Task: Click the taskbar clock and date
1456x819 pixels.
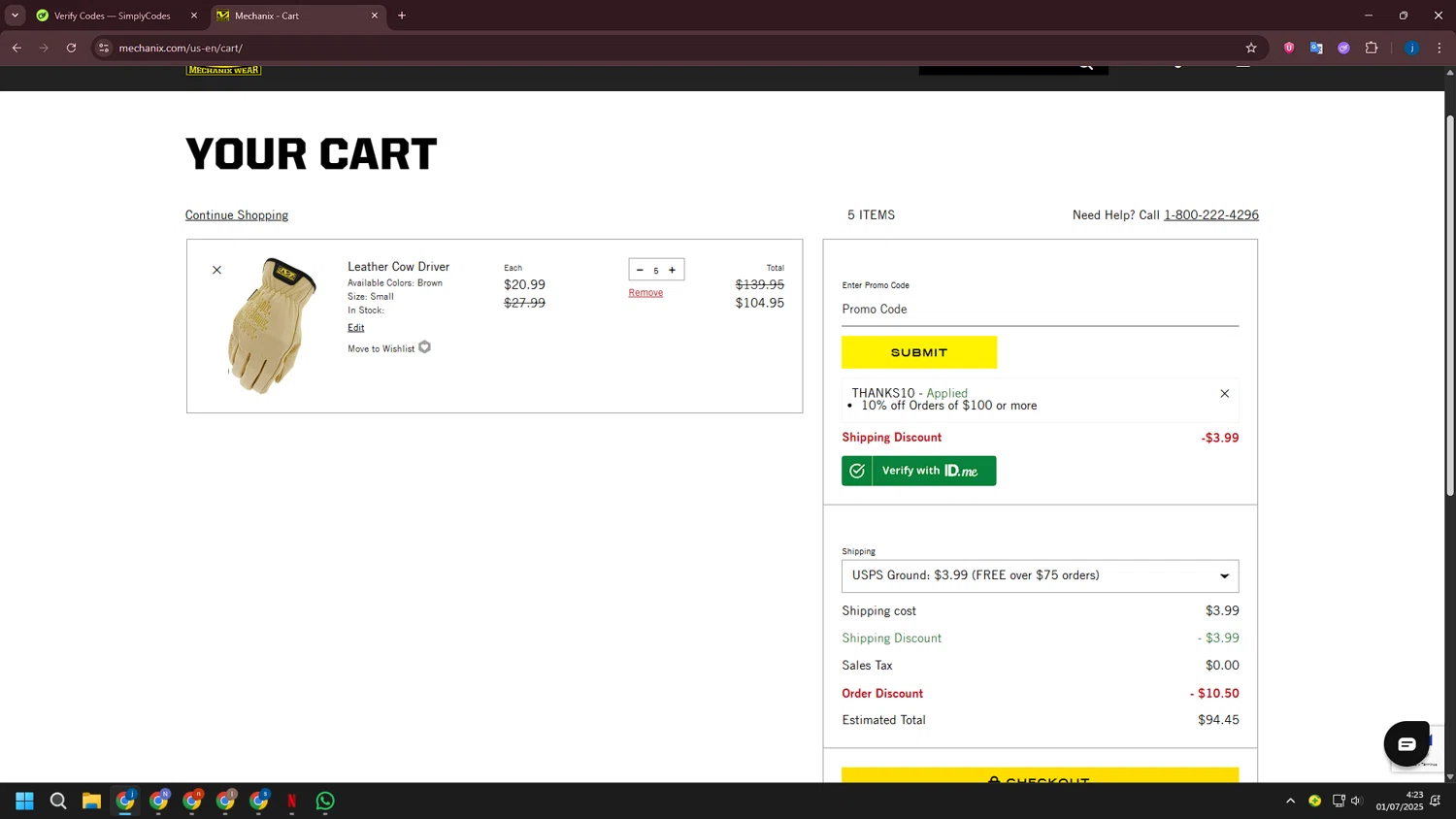Action: (1399, 801)
